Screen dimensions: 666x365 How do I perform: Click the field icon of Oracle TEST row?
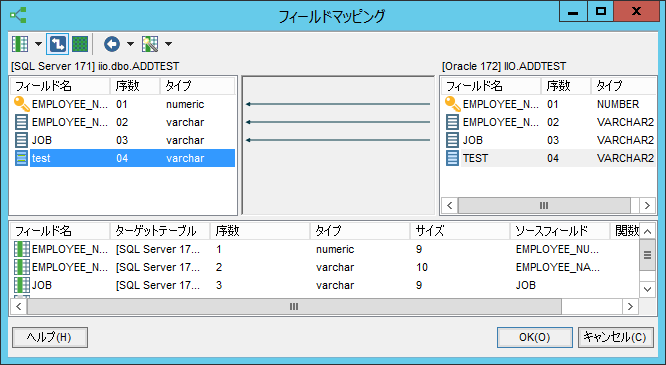tap(452, 158)
